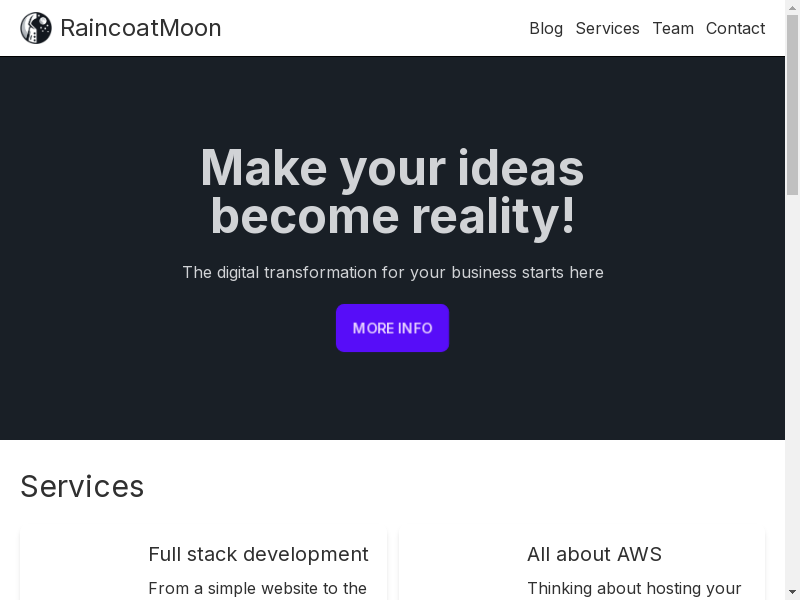Click the blank image area of AWS card
Screen dimensions: 800x600
(460, 570)
